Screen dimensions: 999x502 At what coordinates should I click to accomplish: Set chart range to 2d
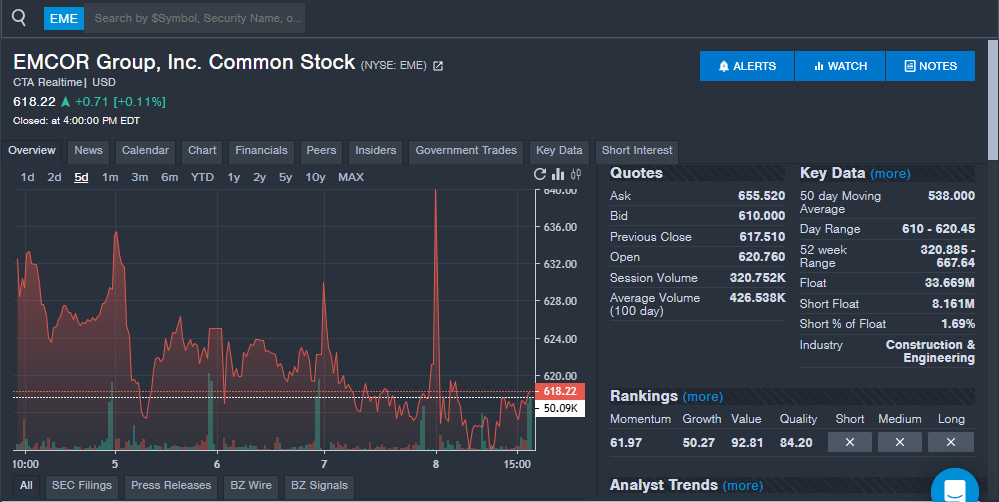tap(54, 177)
